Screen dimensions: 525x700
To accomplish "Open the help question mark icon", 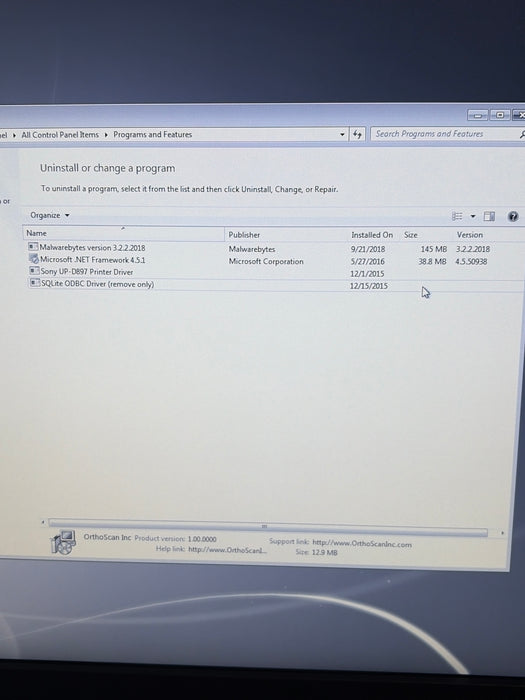I will point(513,217).
